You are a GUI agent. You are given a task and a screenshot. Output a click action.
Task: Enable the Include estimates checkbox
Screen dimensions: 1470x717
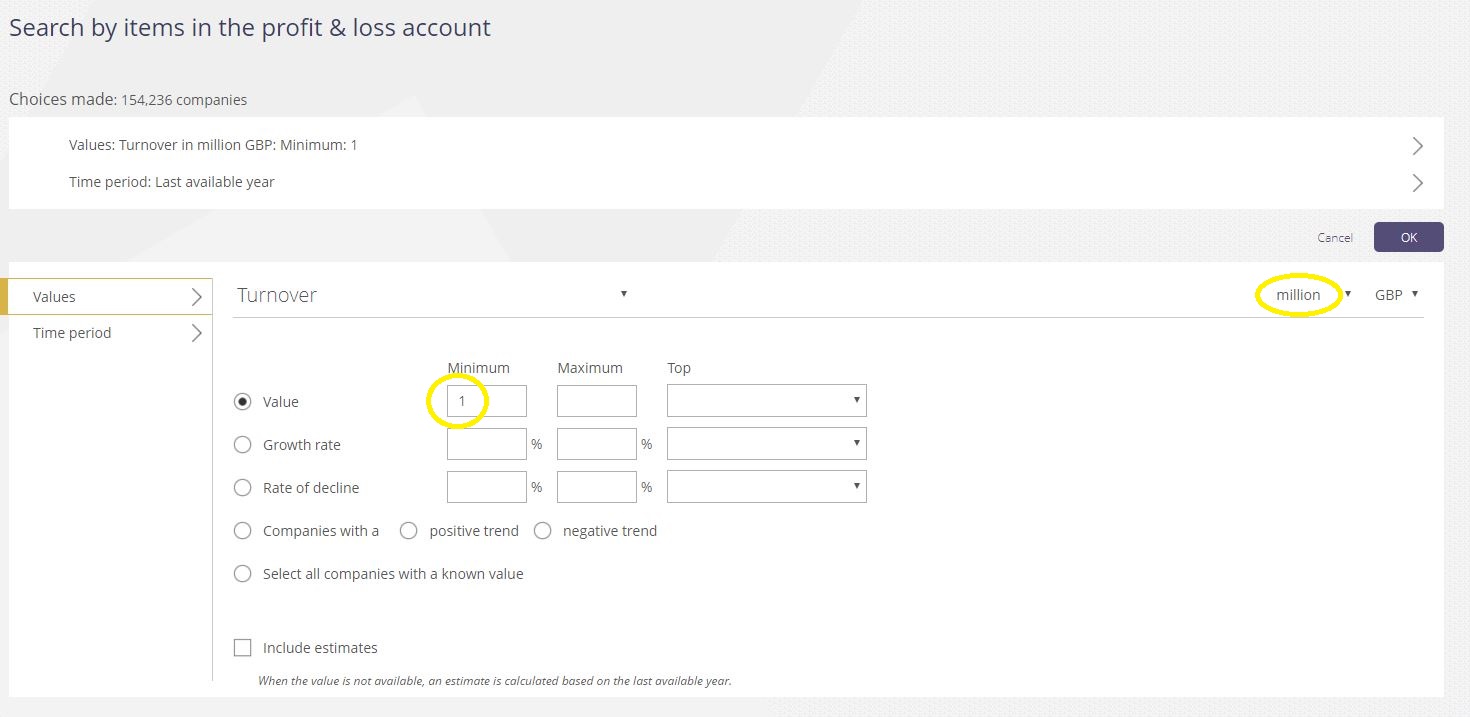242,648
